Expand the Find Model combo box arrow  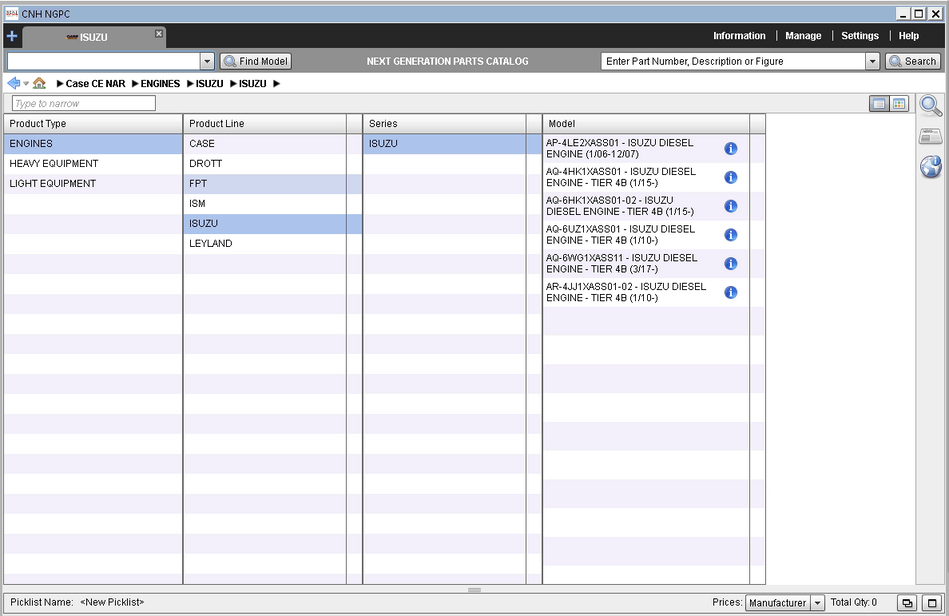click(x=207, y=61)
